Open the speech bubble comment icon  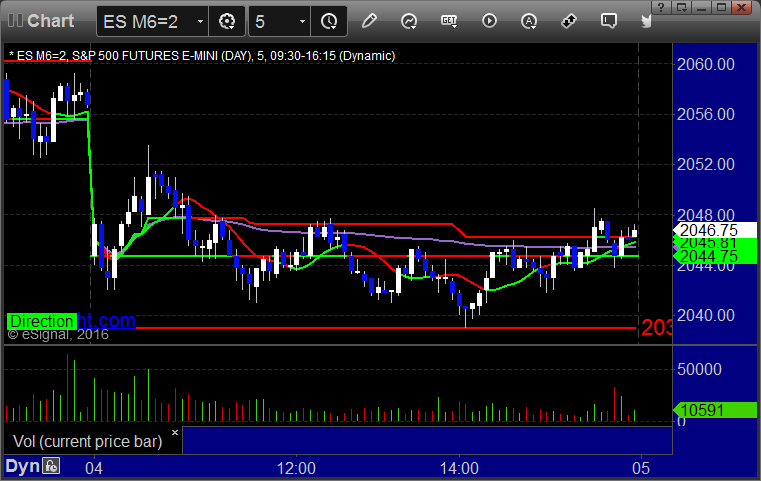click(607, 21)
